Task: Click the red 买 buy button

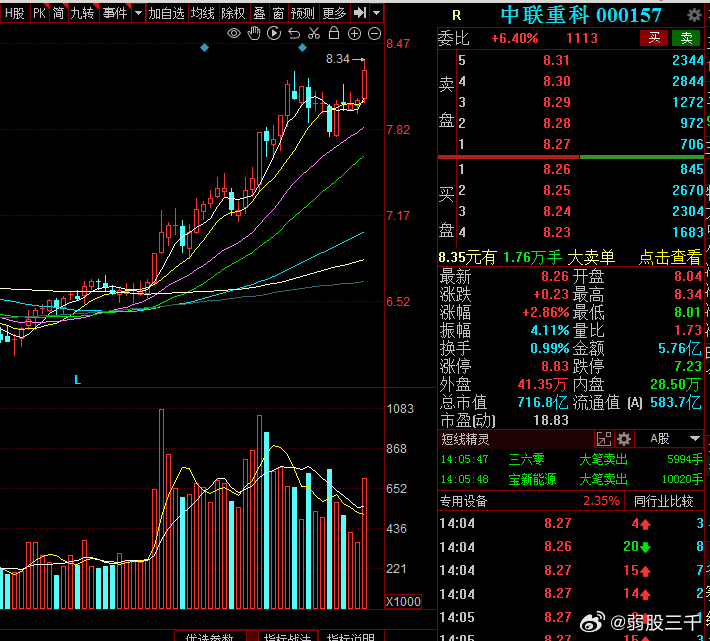Action: coord(654,38)
